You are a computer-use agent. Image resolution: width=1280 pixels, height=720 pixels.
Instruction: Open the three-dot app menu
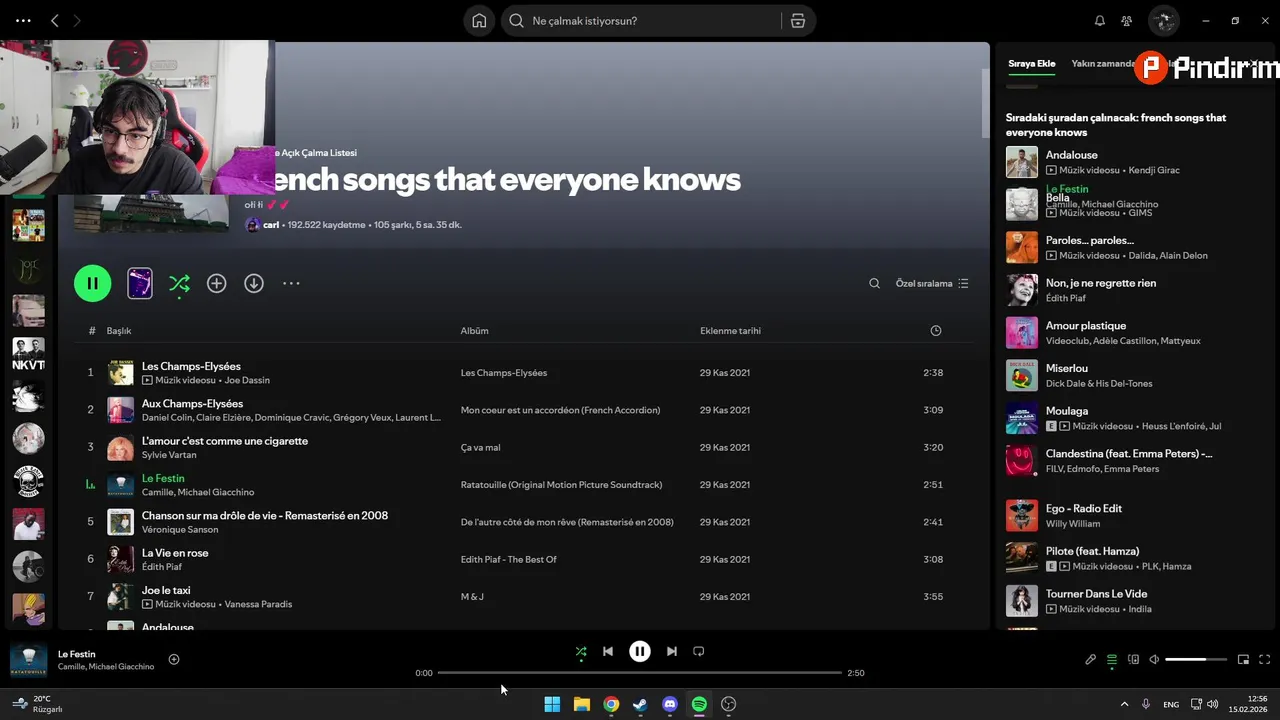click(23, 21)
